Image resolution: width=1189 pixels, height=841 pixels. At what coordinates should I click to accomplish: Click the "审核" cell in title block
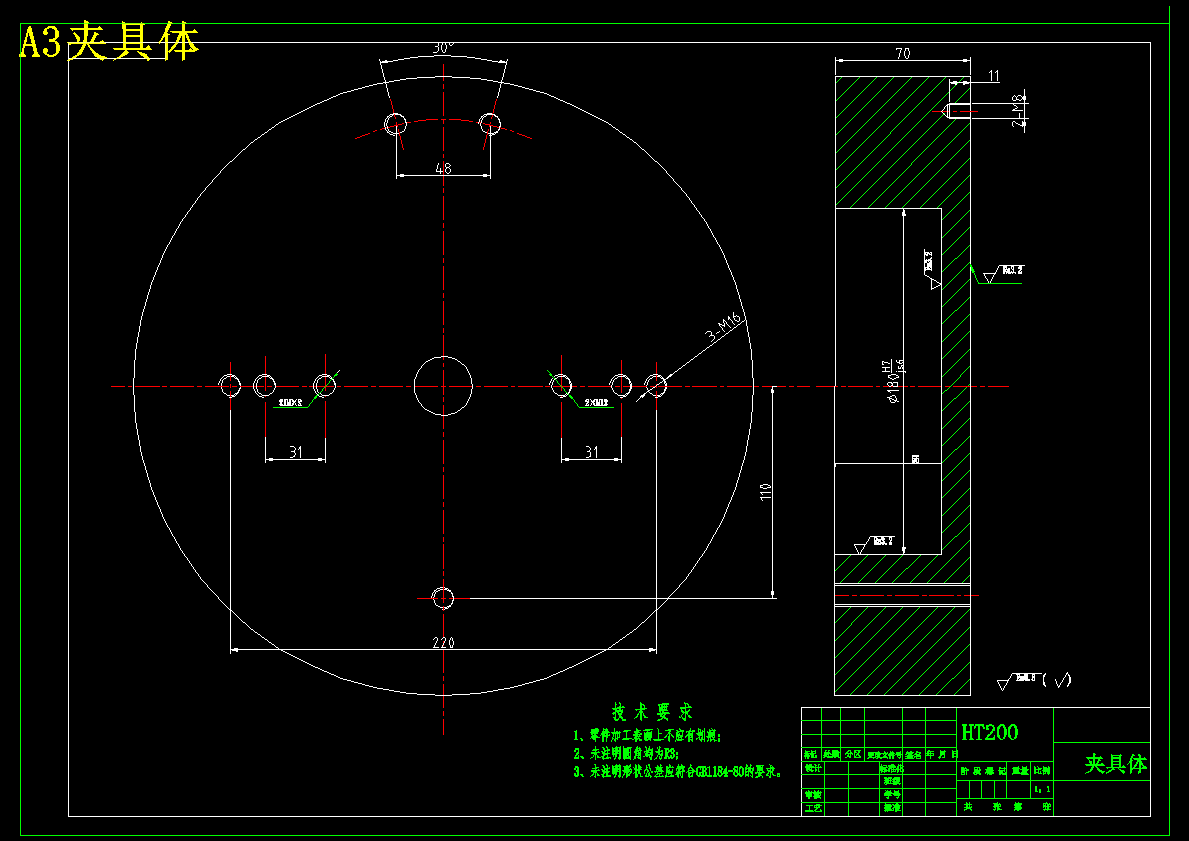(x=813, y=795)
